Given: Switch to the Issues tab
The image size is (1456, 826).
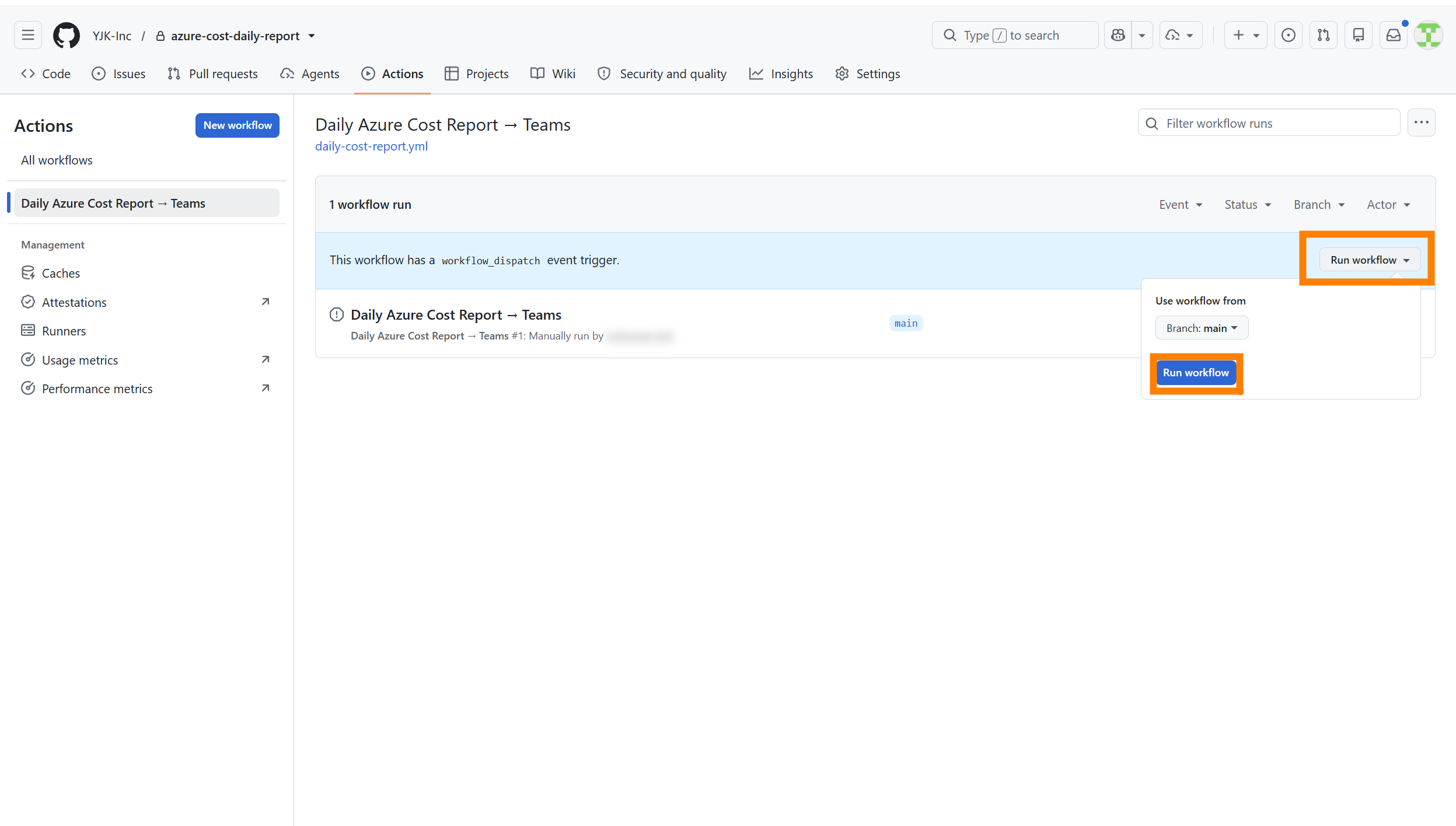Looking at the screenshot, I should click(118, 74).
